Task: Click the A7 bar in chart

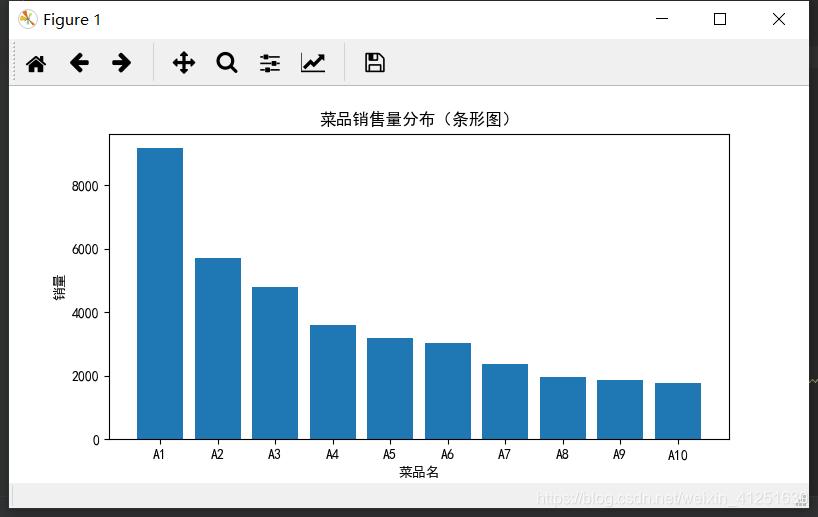Action: (505, 402)
